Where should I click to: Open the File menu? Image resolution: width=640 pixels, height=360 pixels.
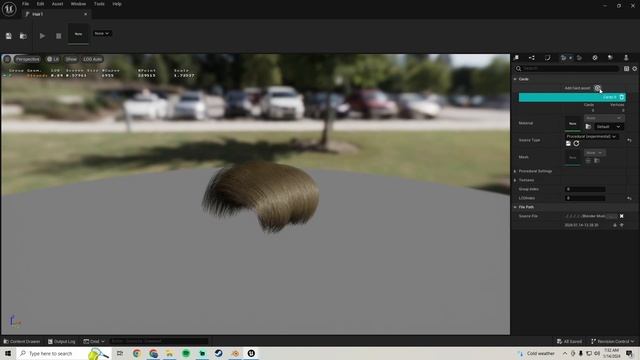(25, 4)
